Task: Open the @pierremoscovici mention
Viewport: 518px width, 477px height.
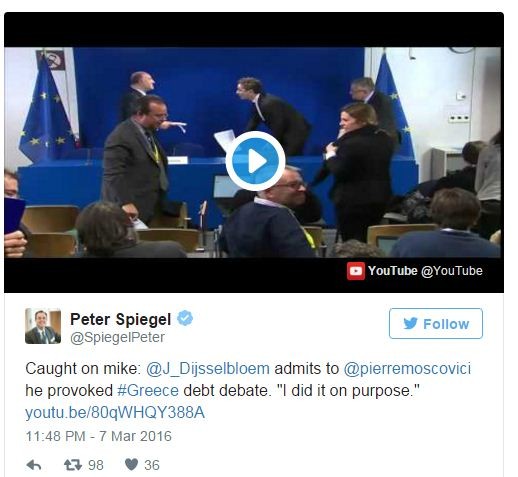Action: [407, 369]
